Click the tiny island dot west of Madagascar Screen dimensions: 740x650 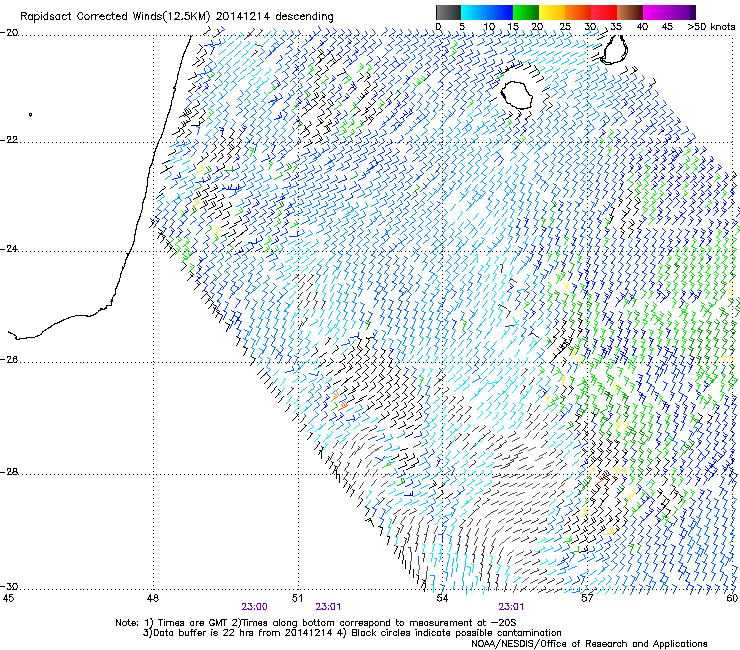[31, 114]
